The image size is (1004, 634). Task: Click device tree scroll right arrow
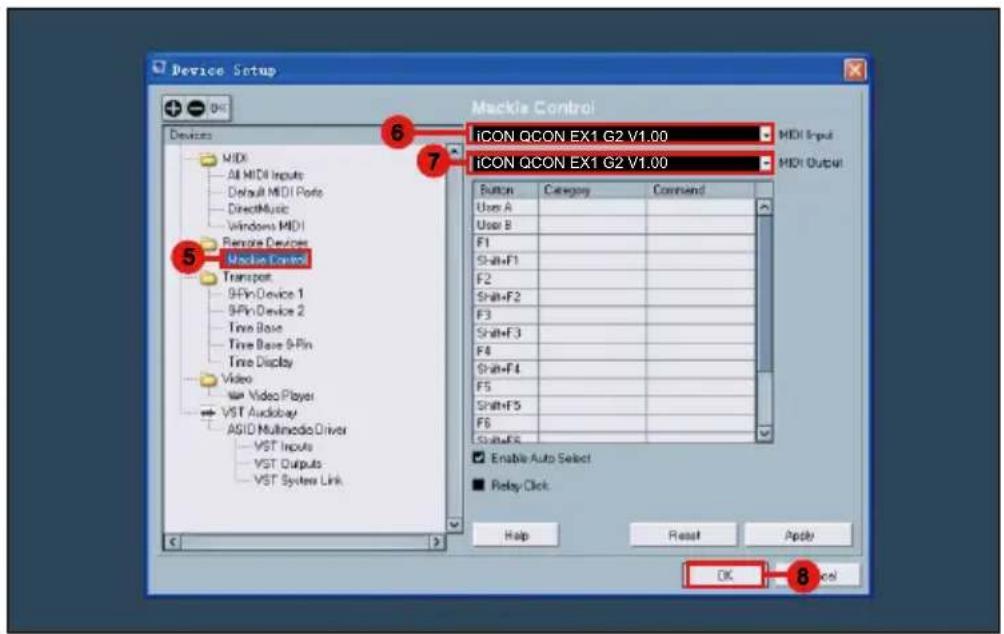(x=437, y=542)
